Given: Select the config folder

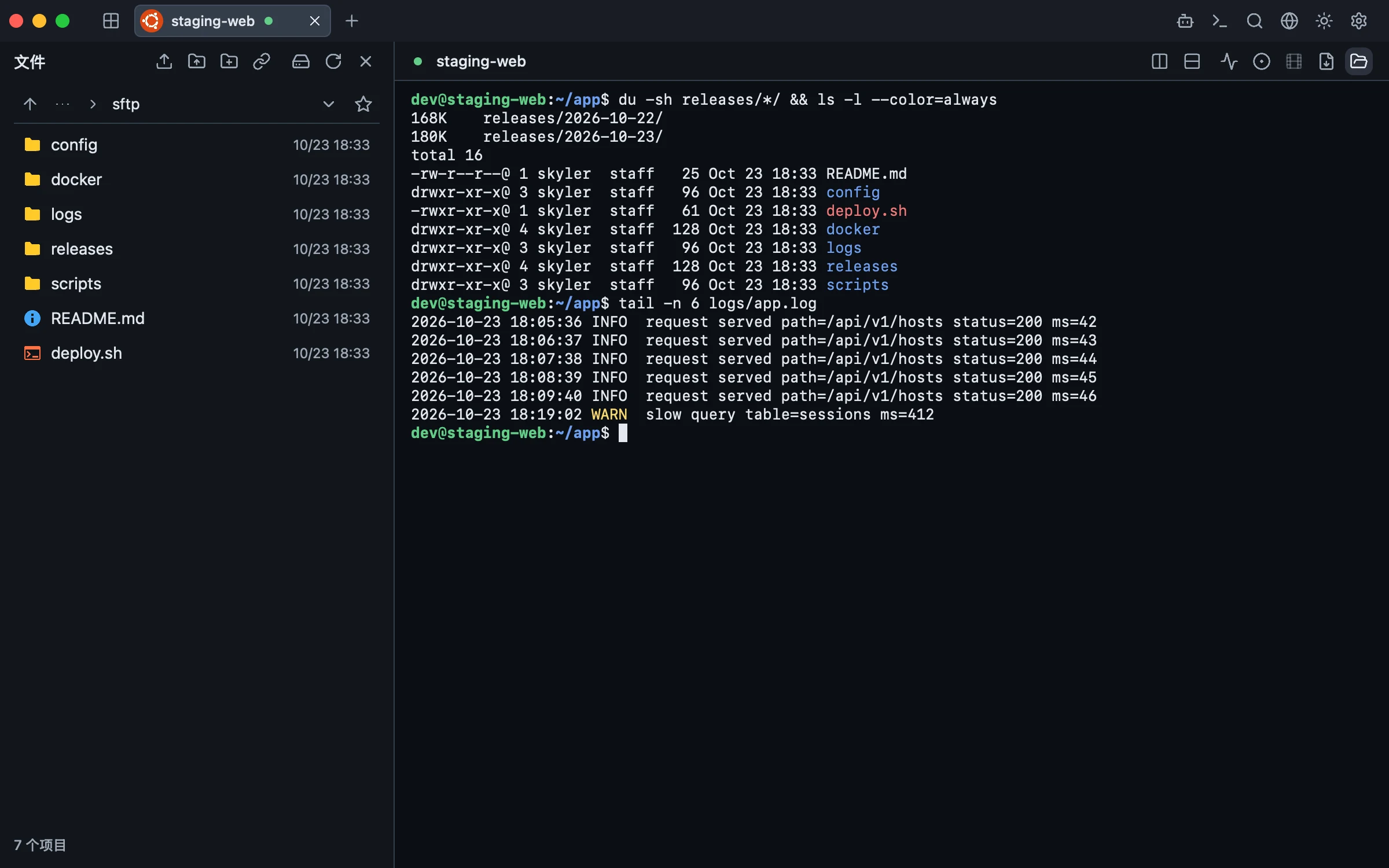Looking at the screenshot, I should 197,145.
